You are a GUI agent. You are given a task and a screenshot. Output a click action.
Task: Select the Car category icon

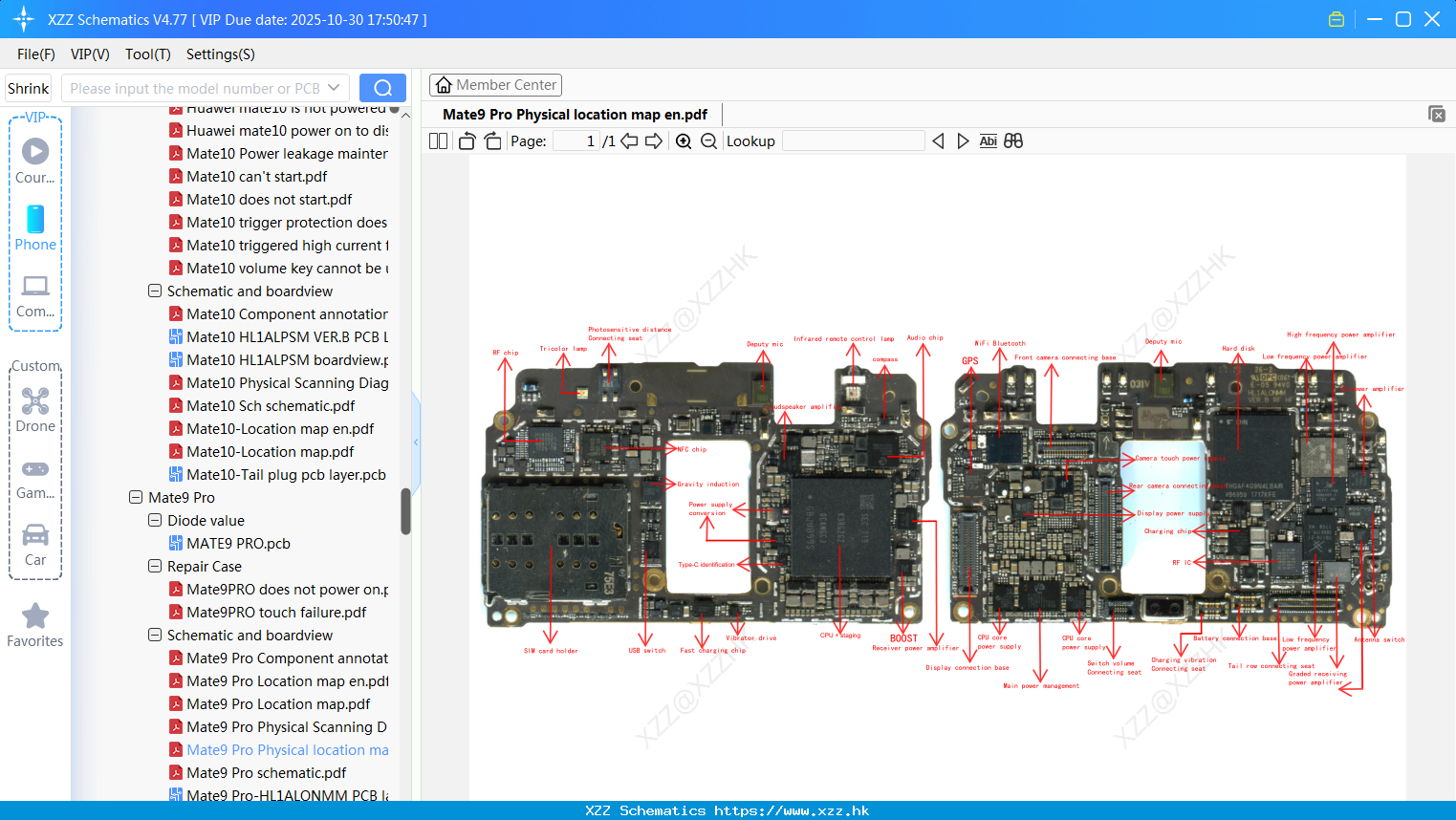pyautogui.click(x=35, y=545)
